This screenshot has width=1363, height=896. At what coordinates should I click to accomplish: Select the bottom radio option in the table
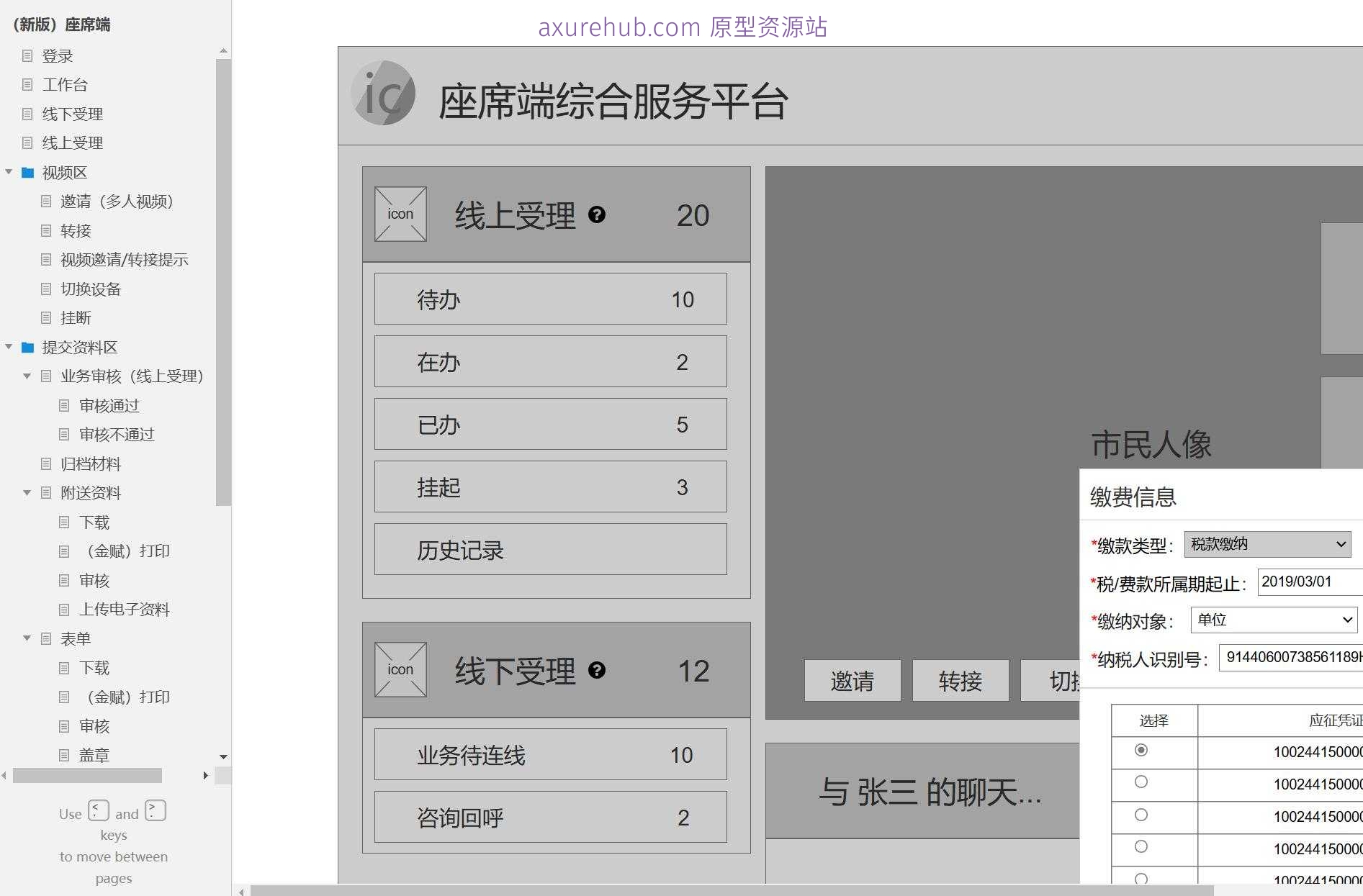click(1141, 879)
